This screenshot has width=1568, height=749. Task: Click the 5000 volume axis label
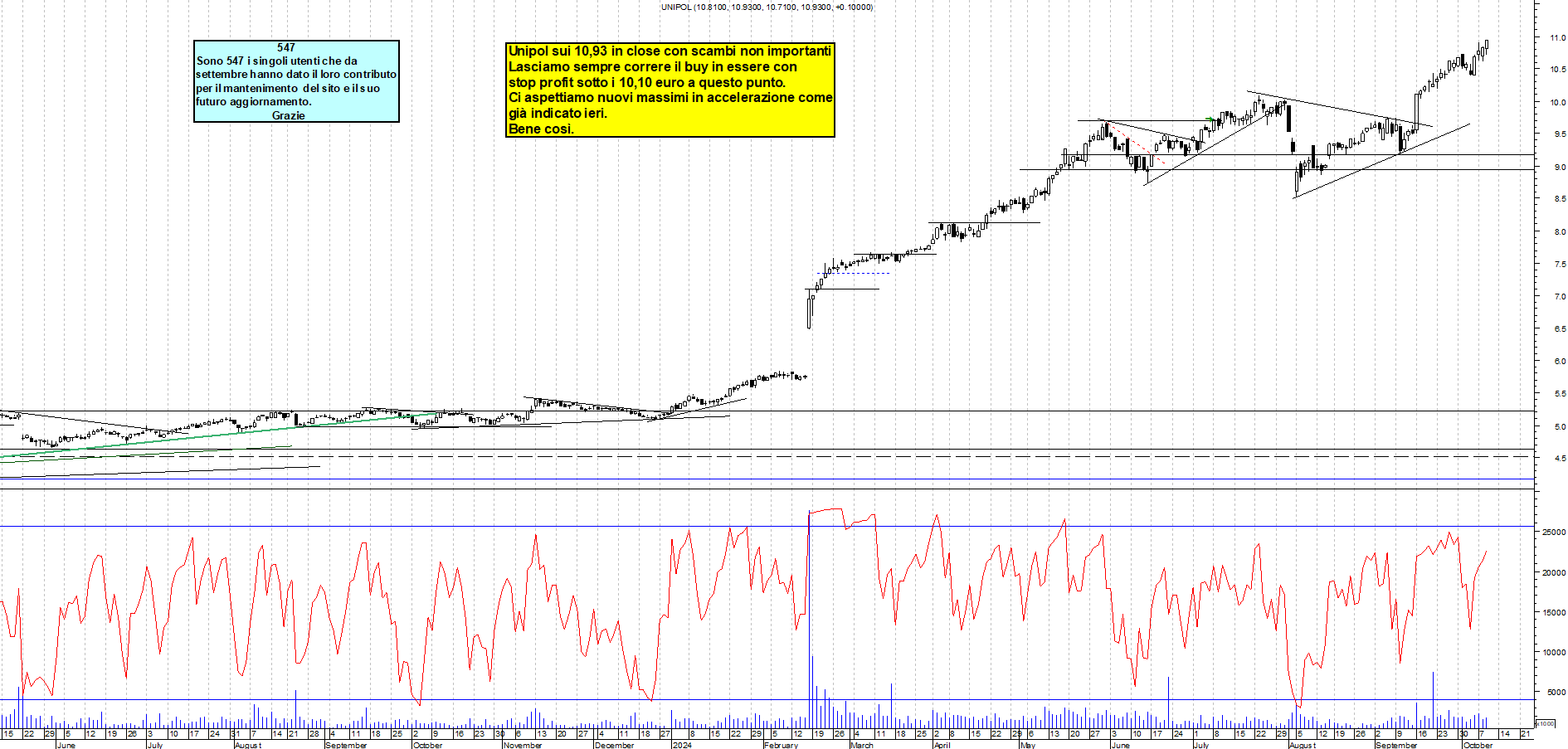tap(1556, 693)
